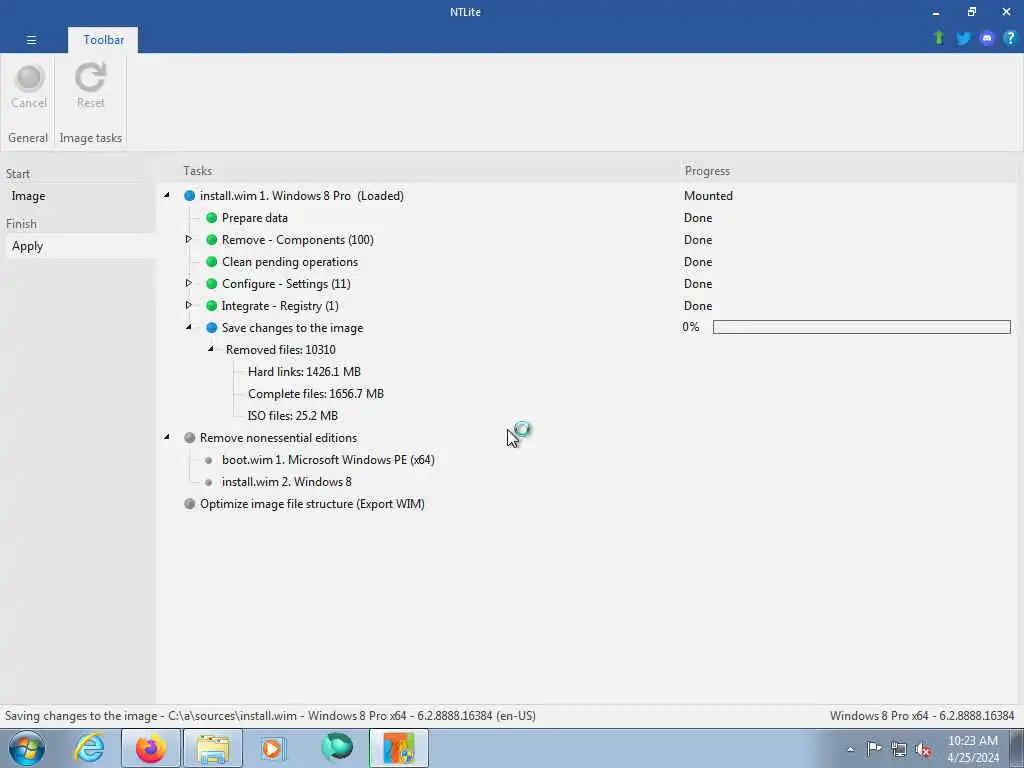
Task: Click blue dot beside Save changes to the image
Action: (x=212, y=328)
